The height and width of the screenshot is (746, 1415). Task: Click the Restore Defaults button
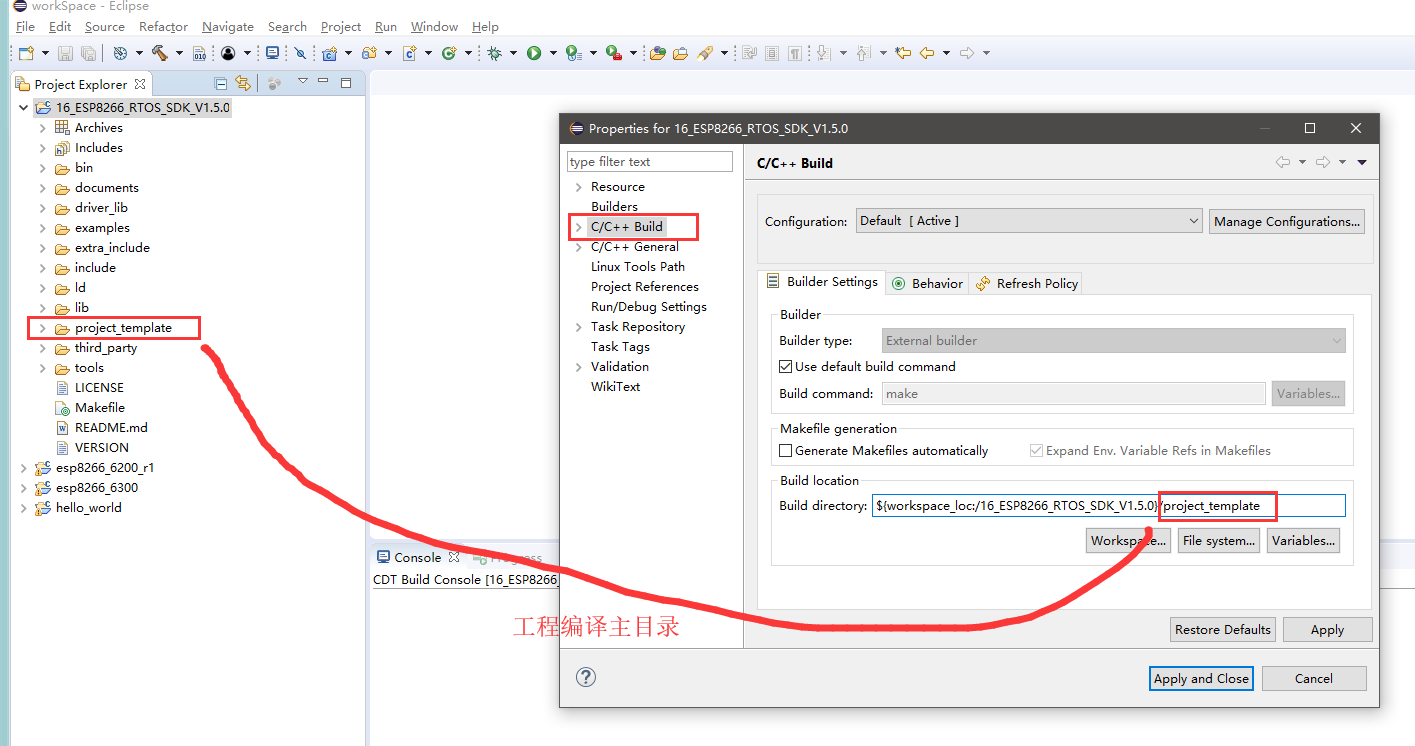click(x=1223, y=630)
